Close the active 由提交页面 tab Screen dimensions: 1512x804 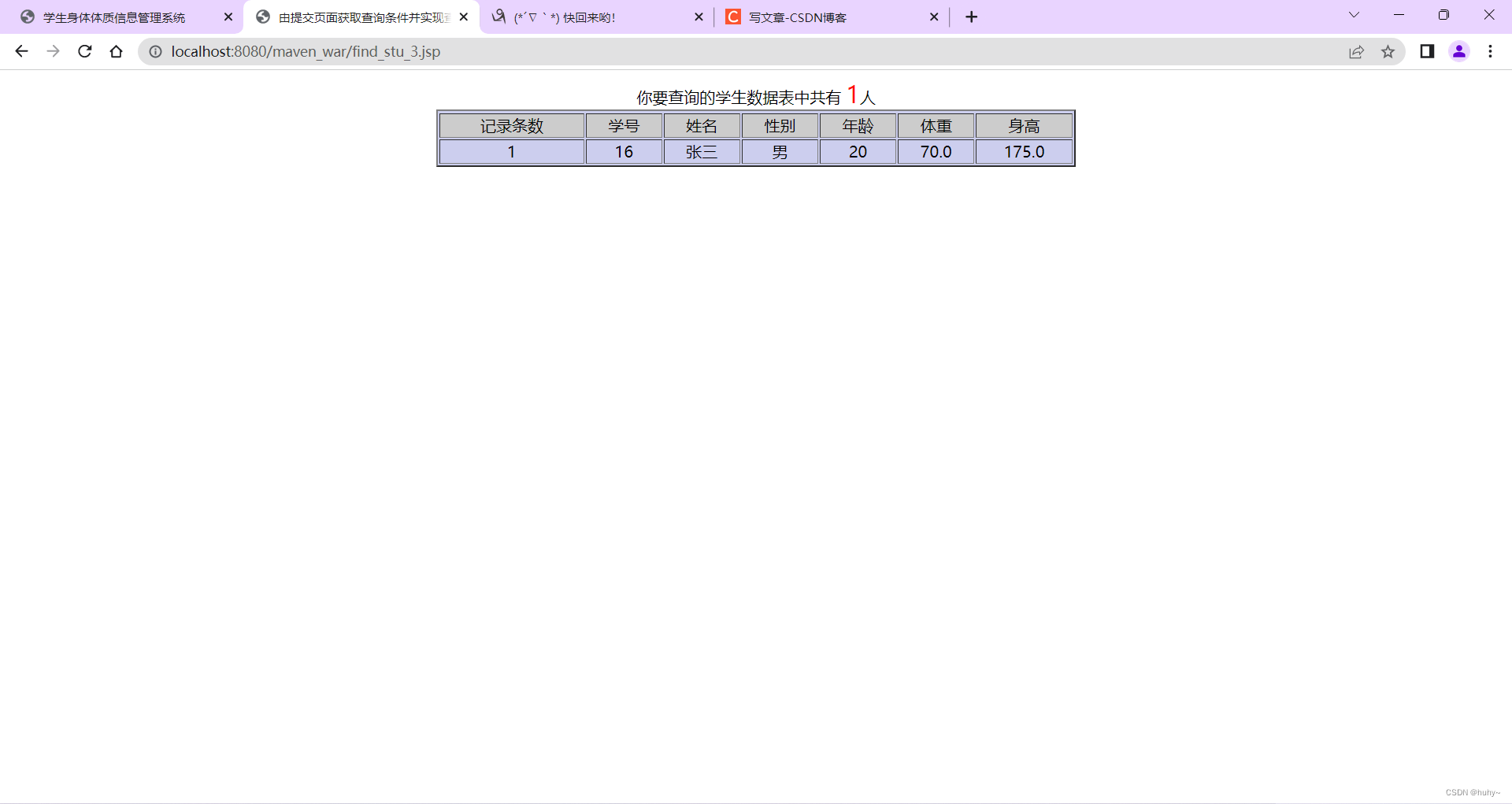pos(464,17)
